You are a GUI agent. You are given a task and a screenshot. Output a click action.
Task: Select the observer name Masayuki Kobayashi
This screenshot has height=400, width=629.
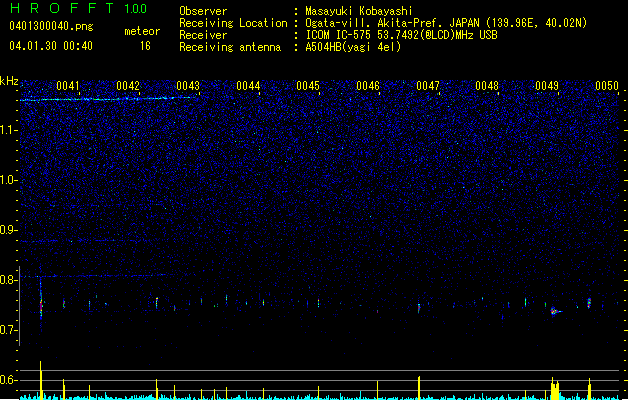[359, 11]
